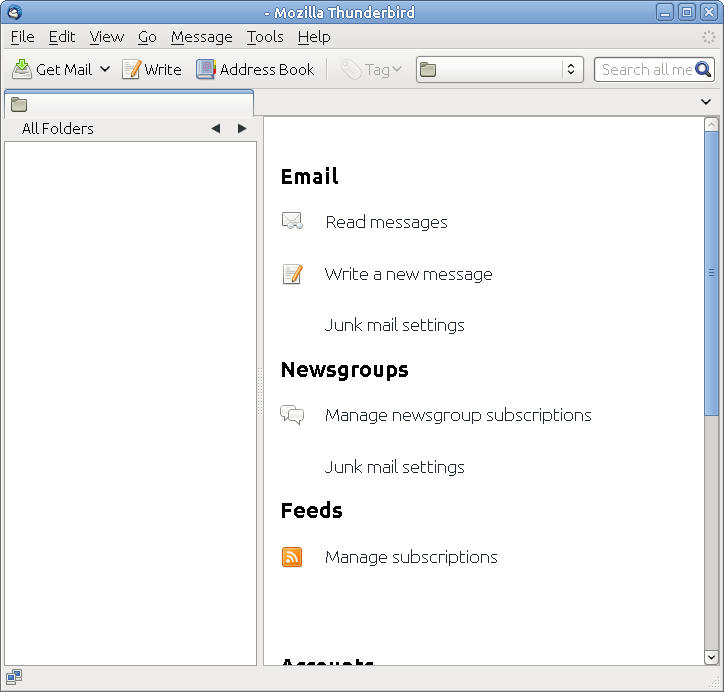Switch to previous folder view mode

[x=216, y=128]
